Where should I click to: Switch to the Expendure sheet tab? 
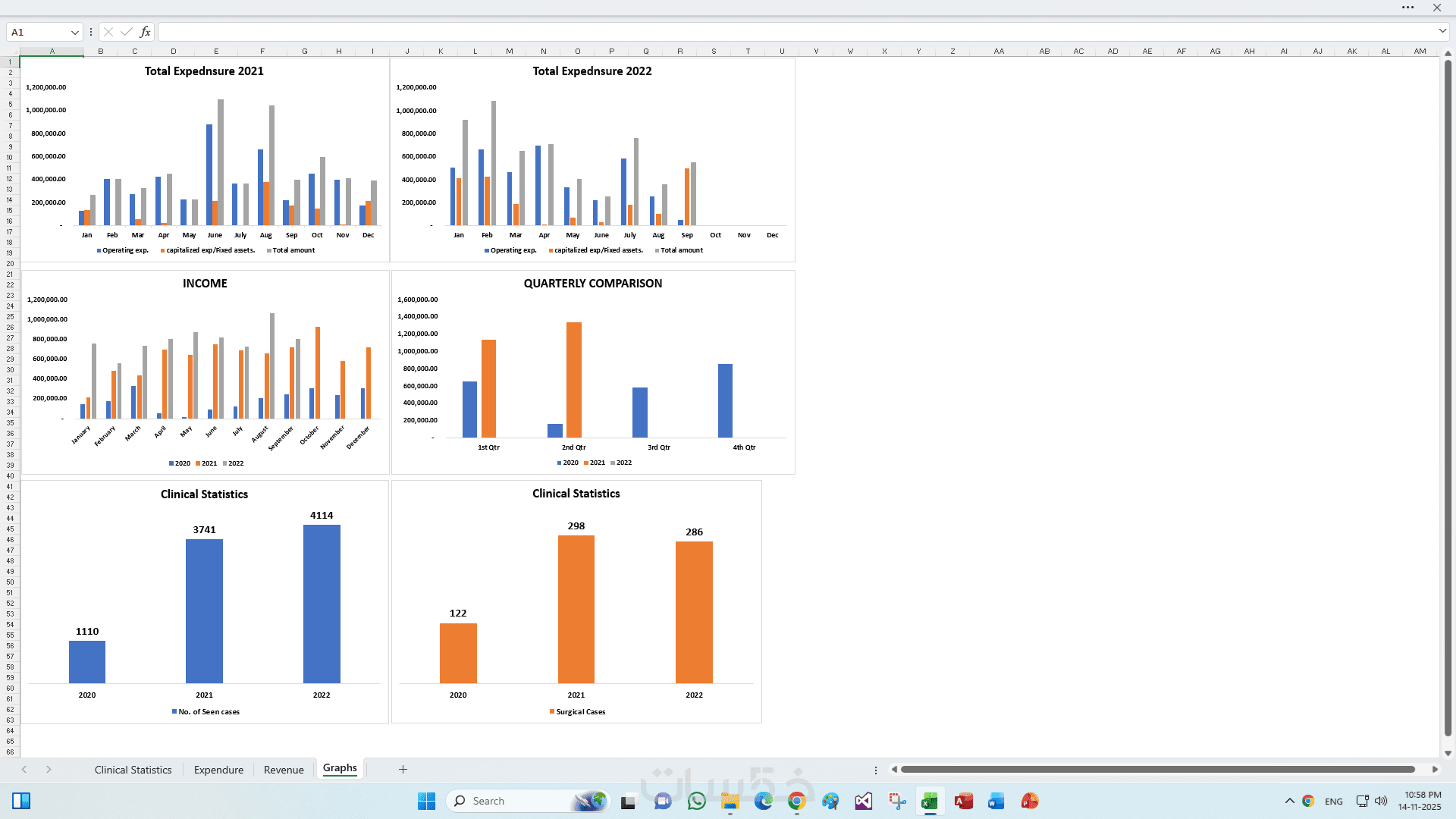(218, 770)
